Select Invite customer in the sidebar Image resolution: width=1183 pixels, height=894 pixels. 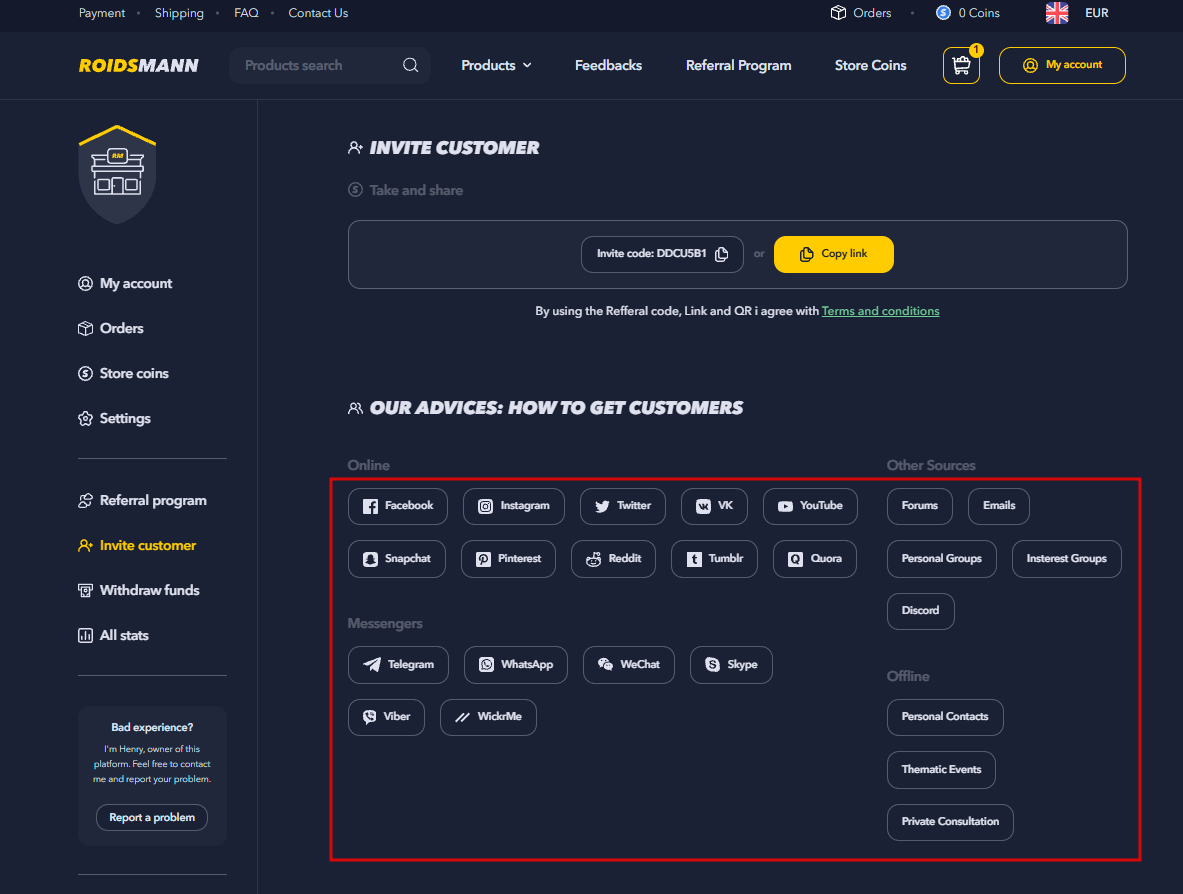pyautogui.click(x=137, y=545)
